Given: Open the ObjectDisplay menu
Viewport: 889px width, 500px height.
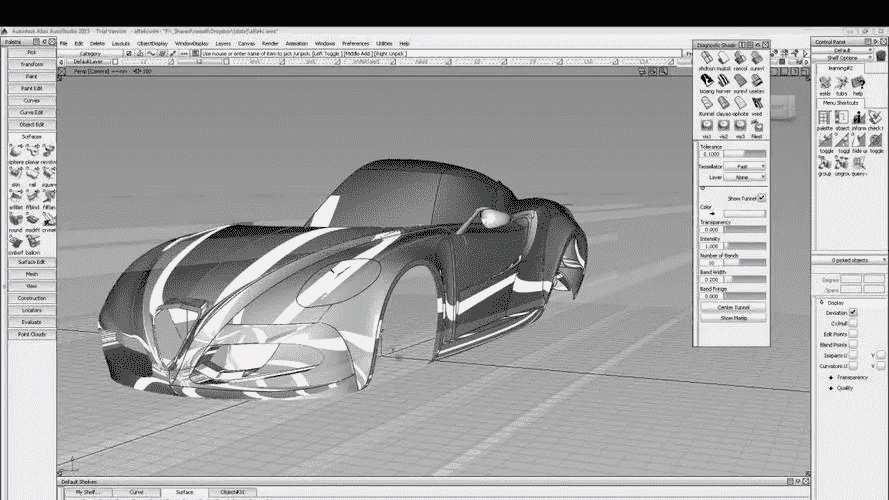Looking at the screenshot, I should pos(152,44).
